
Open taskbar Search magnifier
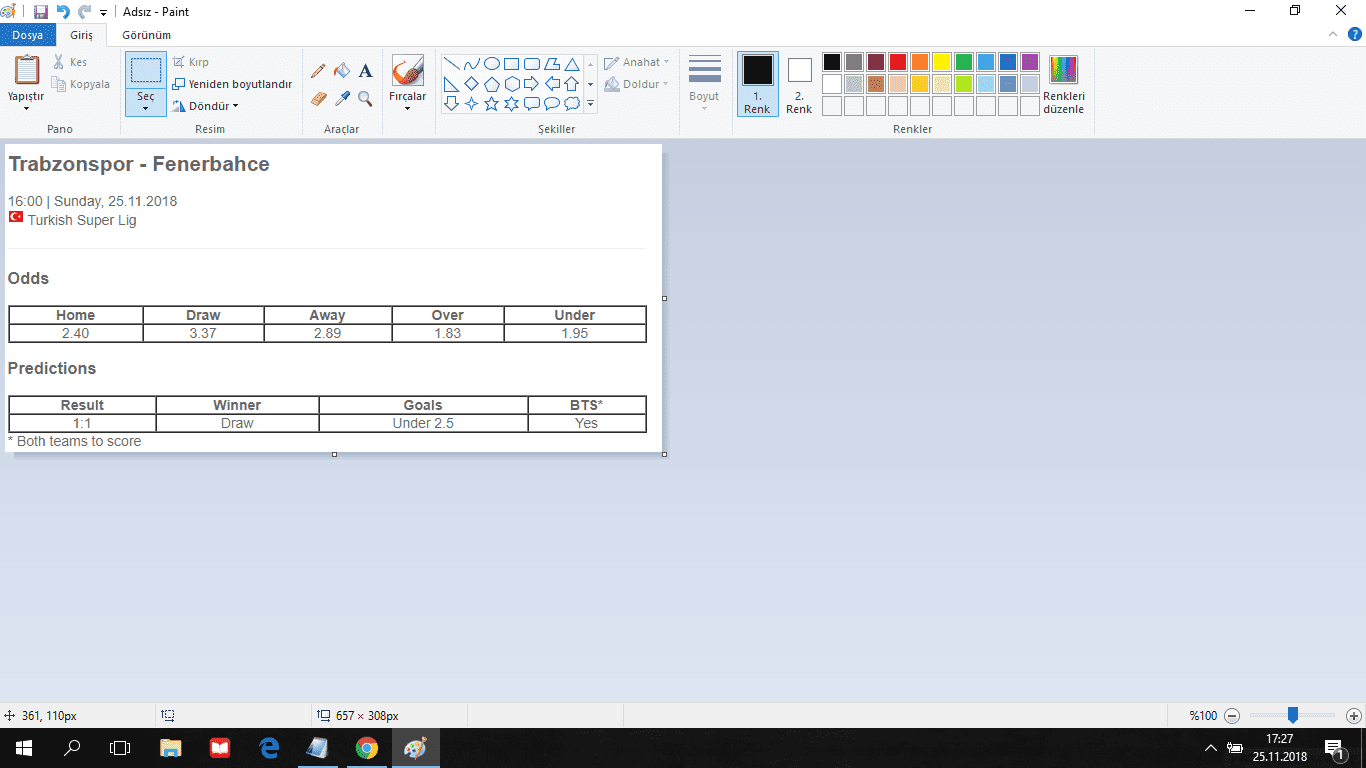pos(72,748)
